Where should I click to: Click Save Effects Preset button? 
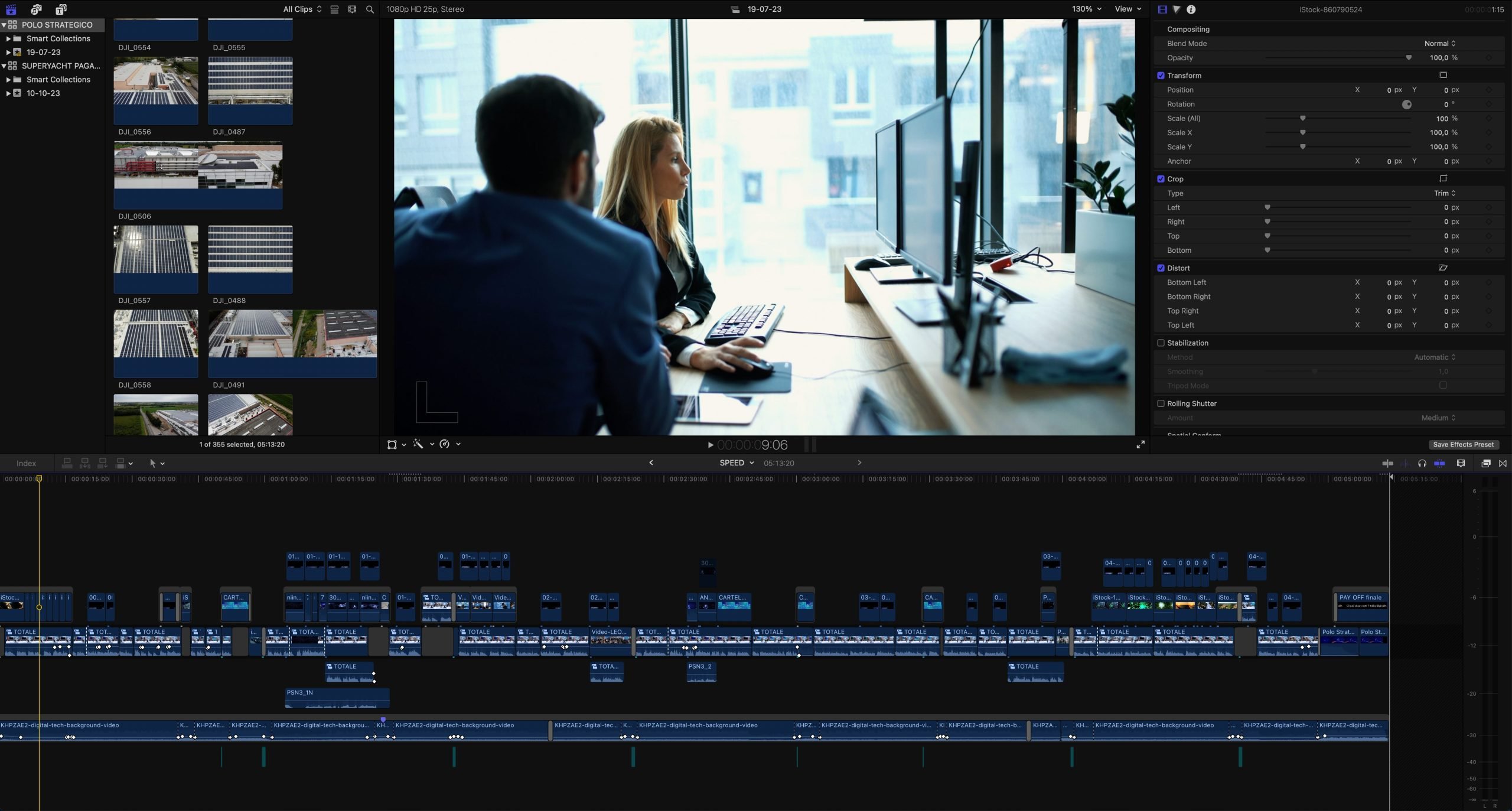pyautogui.click(x=1463, y=445)
